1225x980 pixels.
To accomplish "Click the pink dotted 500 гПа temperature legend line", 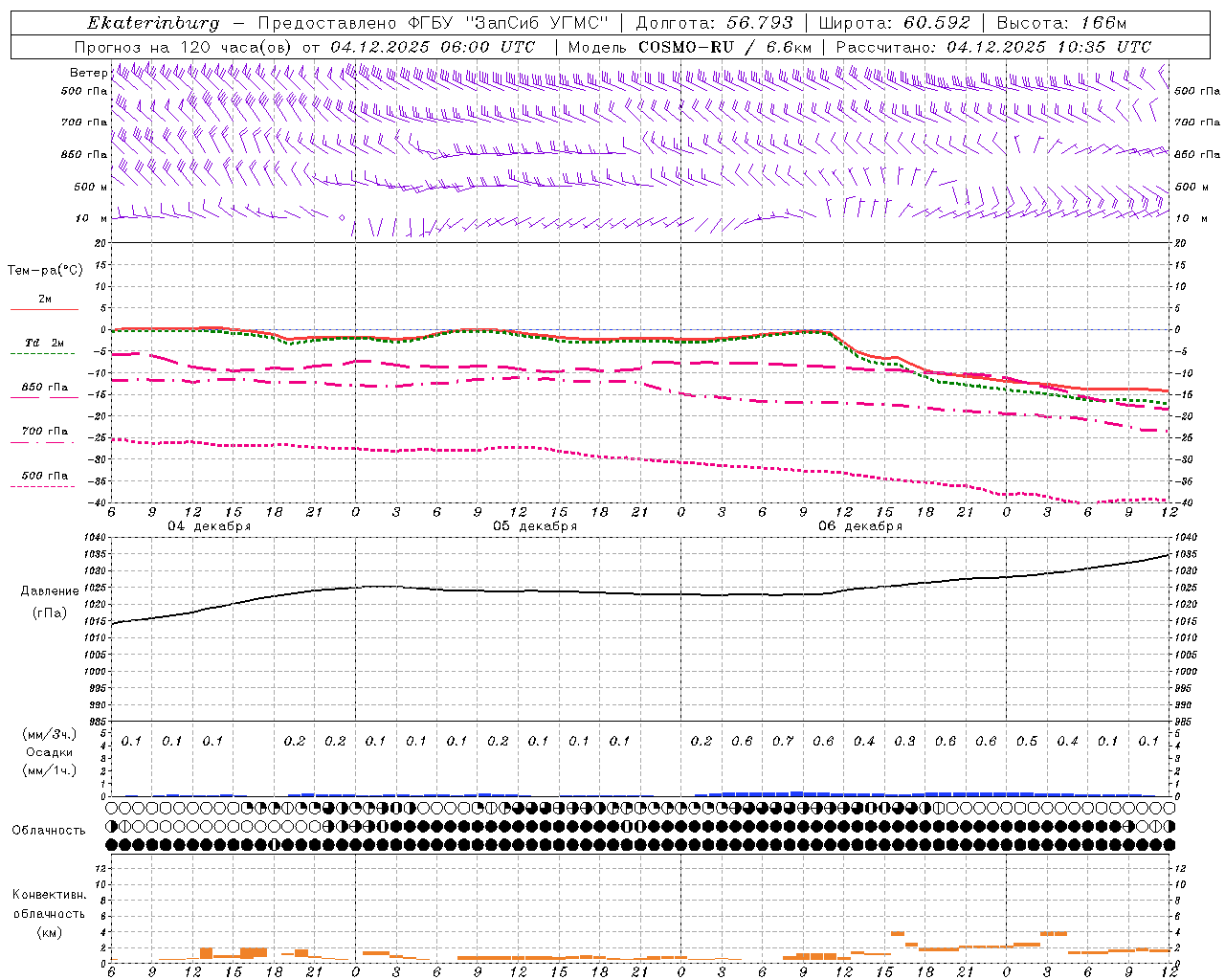I will tap(42, 486).
